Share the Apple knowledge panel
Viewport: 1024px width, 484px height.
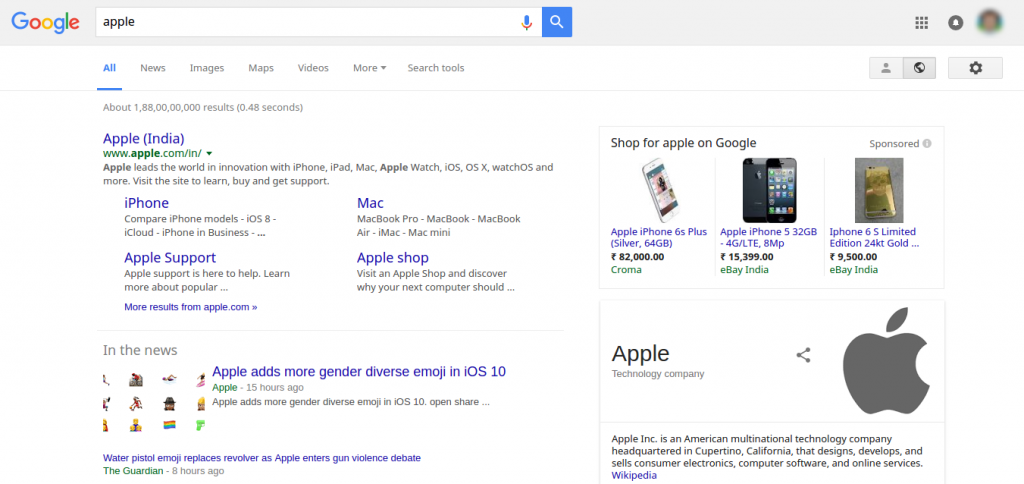tap(803, 355)
